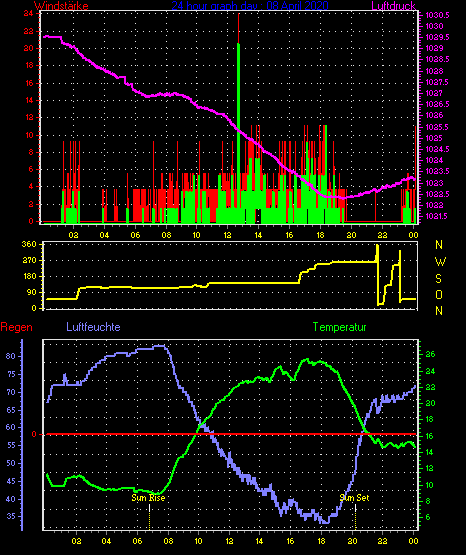Click pressure axis value 1023.5
The image size is (466, 555).
437,171
